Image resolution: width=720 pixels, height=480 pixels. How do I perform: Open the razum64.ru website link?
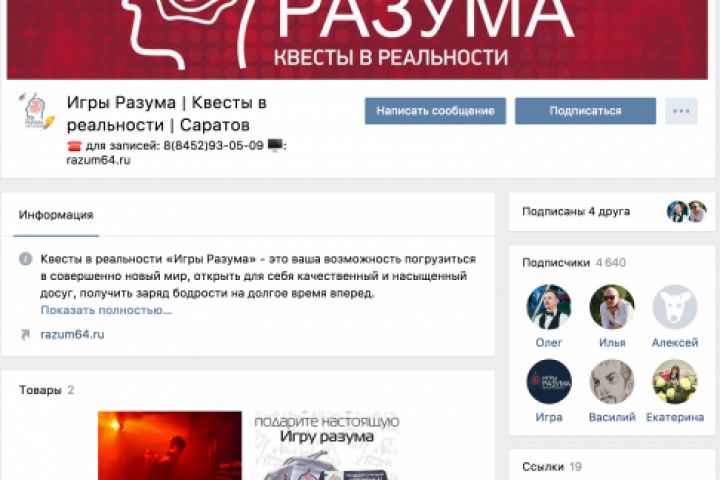pyautogui.click(x=72, y=334)
